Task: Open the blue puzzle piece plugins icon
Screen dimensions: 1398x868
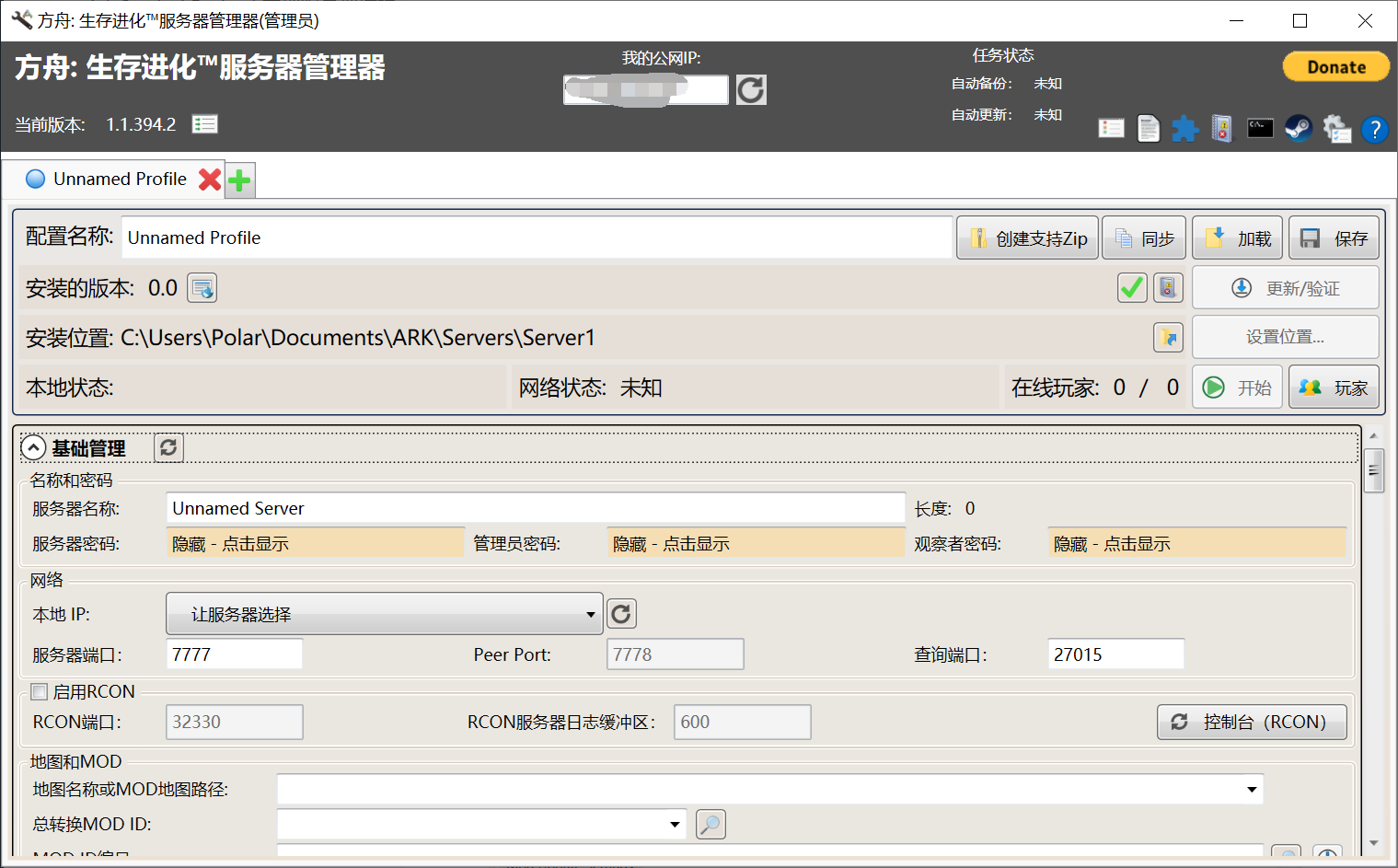Action: point(1184,129)
